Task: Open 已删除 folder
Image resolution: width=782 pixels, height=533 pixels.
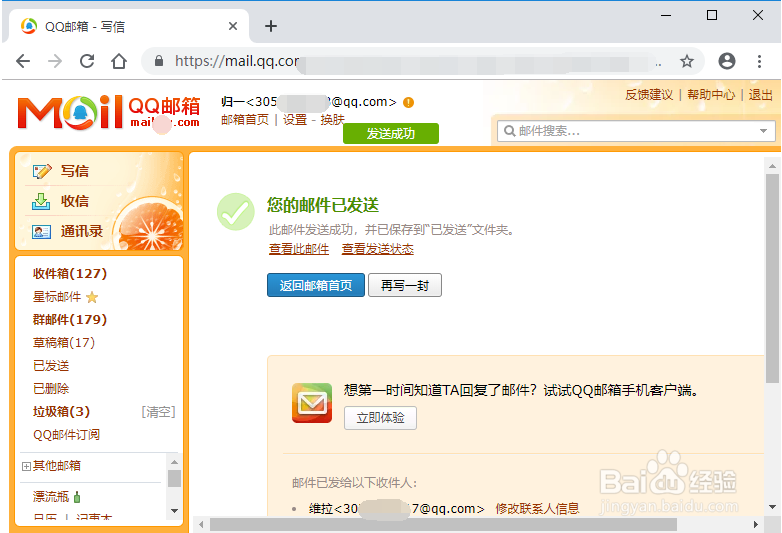Action: (51, 388)
